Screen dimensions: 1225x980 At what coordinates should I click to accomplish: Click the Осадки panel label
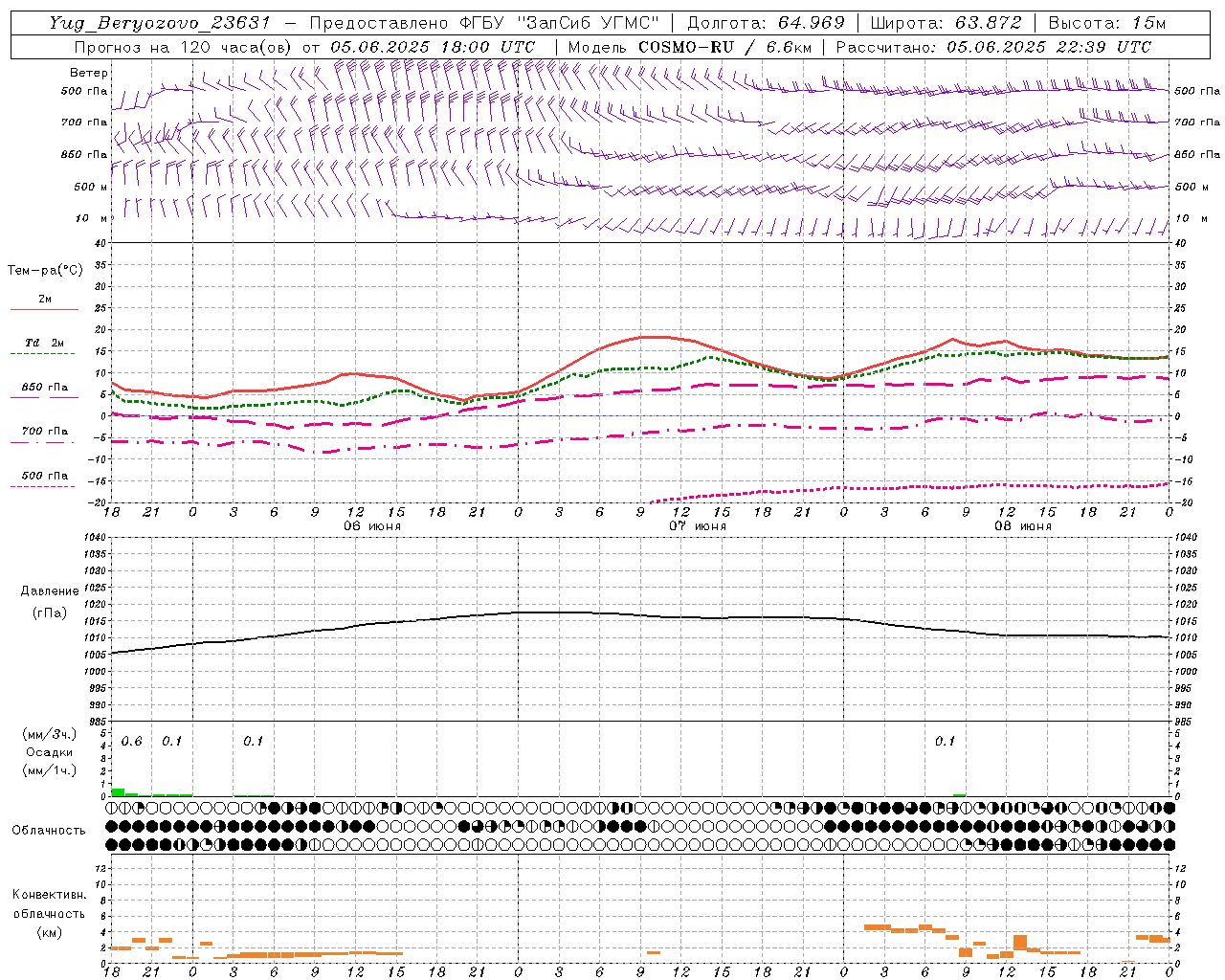click(50, 752)
